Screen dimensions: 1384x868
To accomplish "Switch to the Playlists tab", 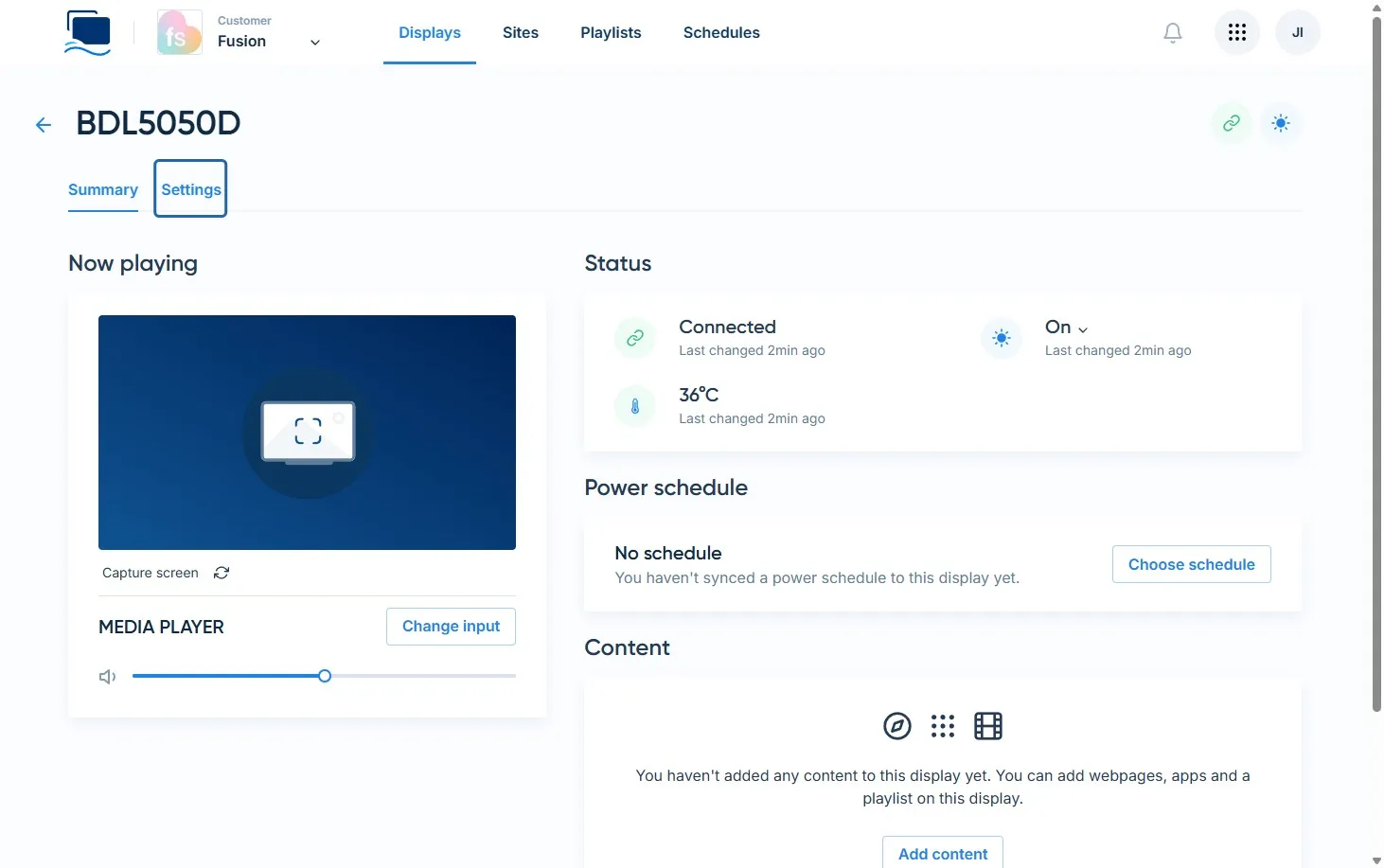I will click(x=611, y=33).
